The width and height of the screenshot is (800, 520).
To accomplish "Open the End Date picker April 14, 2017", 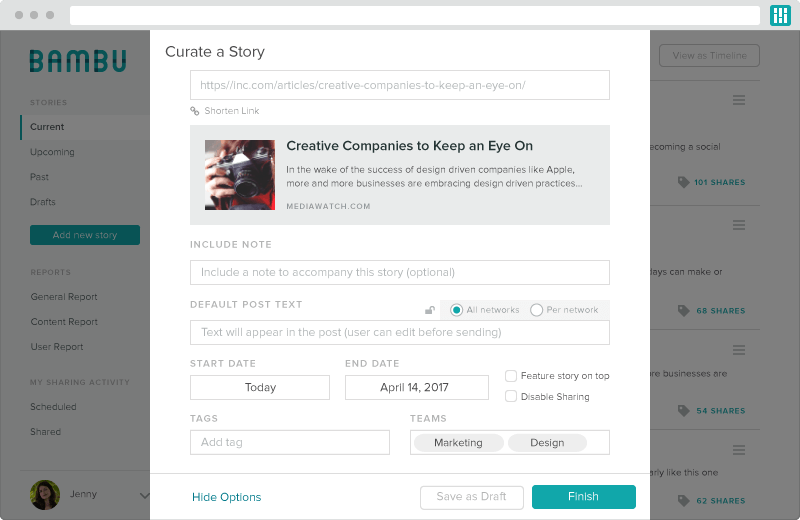I will coord(417,388).
